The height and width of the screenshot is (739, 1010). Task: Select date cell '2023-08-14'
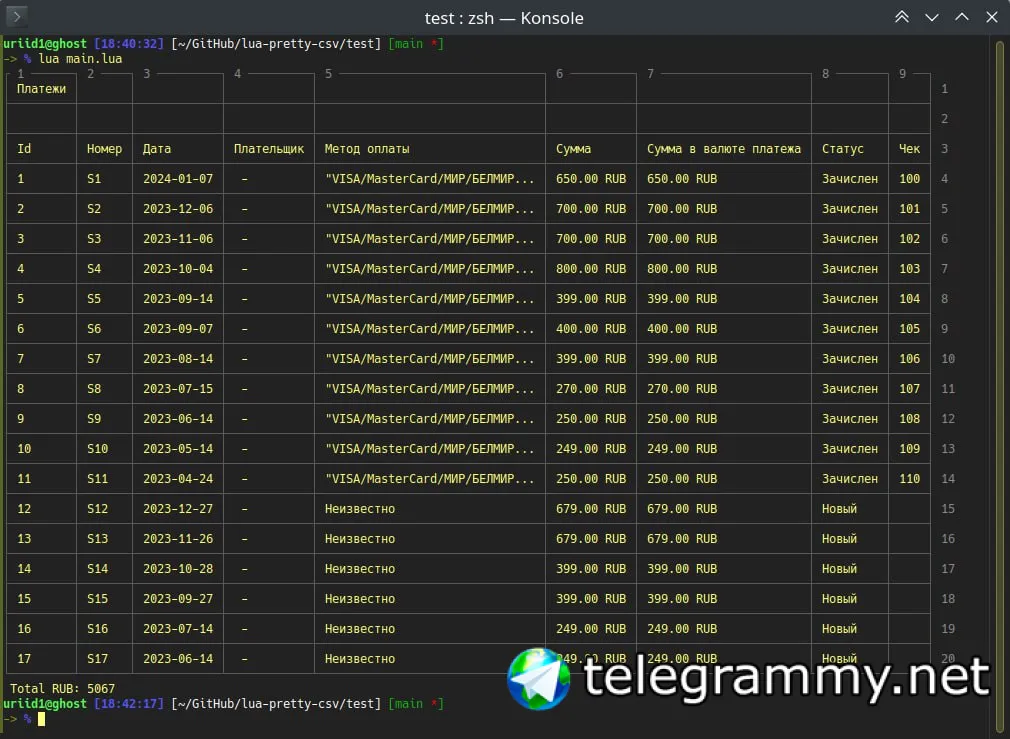click(x=178, y=358)
